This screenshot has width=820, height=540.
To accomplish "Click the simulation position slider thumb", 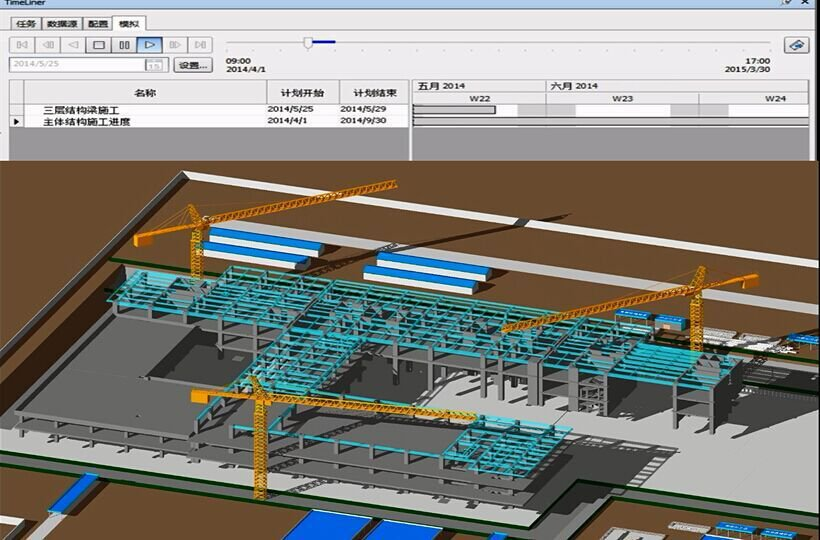I will [308, 43].
